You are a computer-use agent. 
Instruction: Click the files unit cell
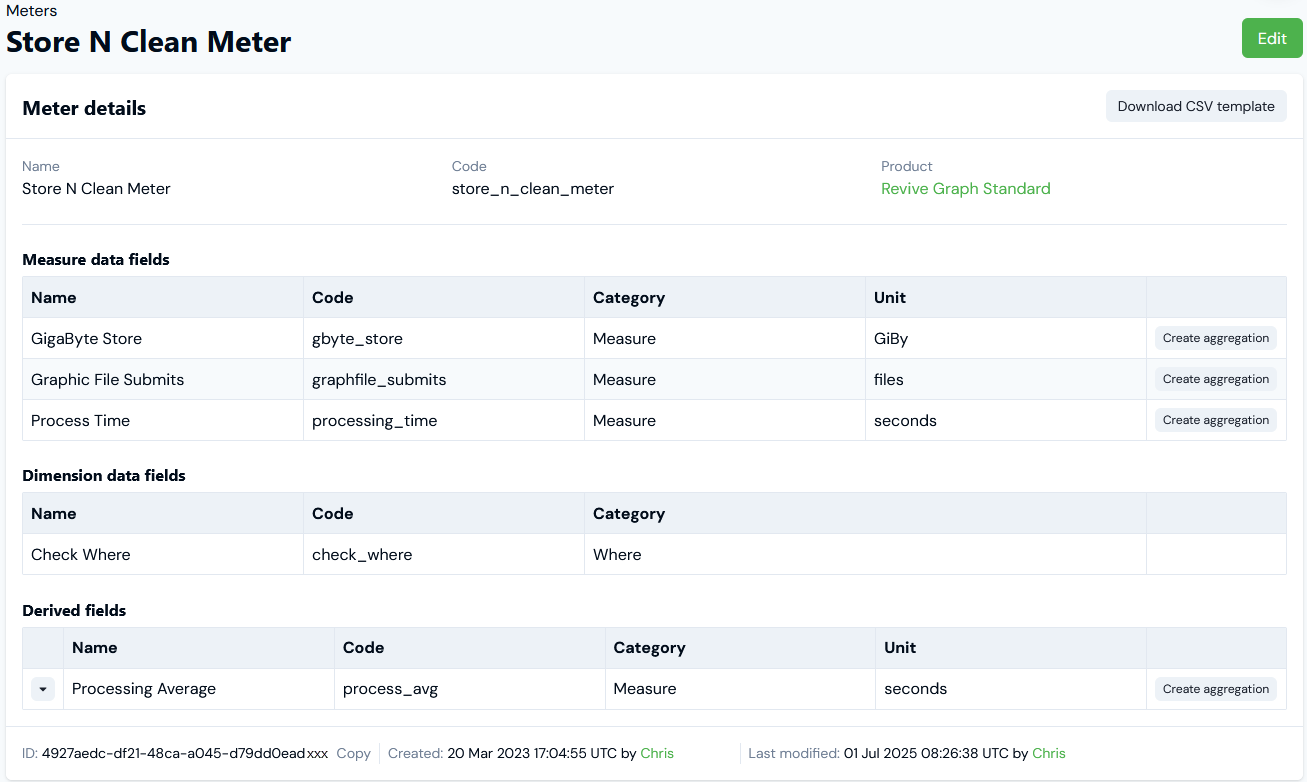point(1006,379)
